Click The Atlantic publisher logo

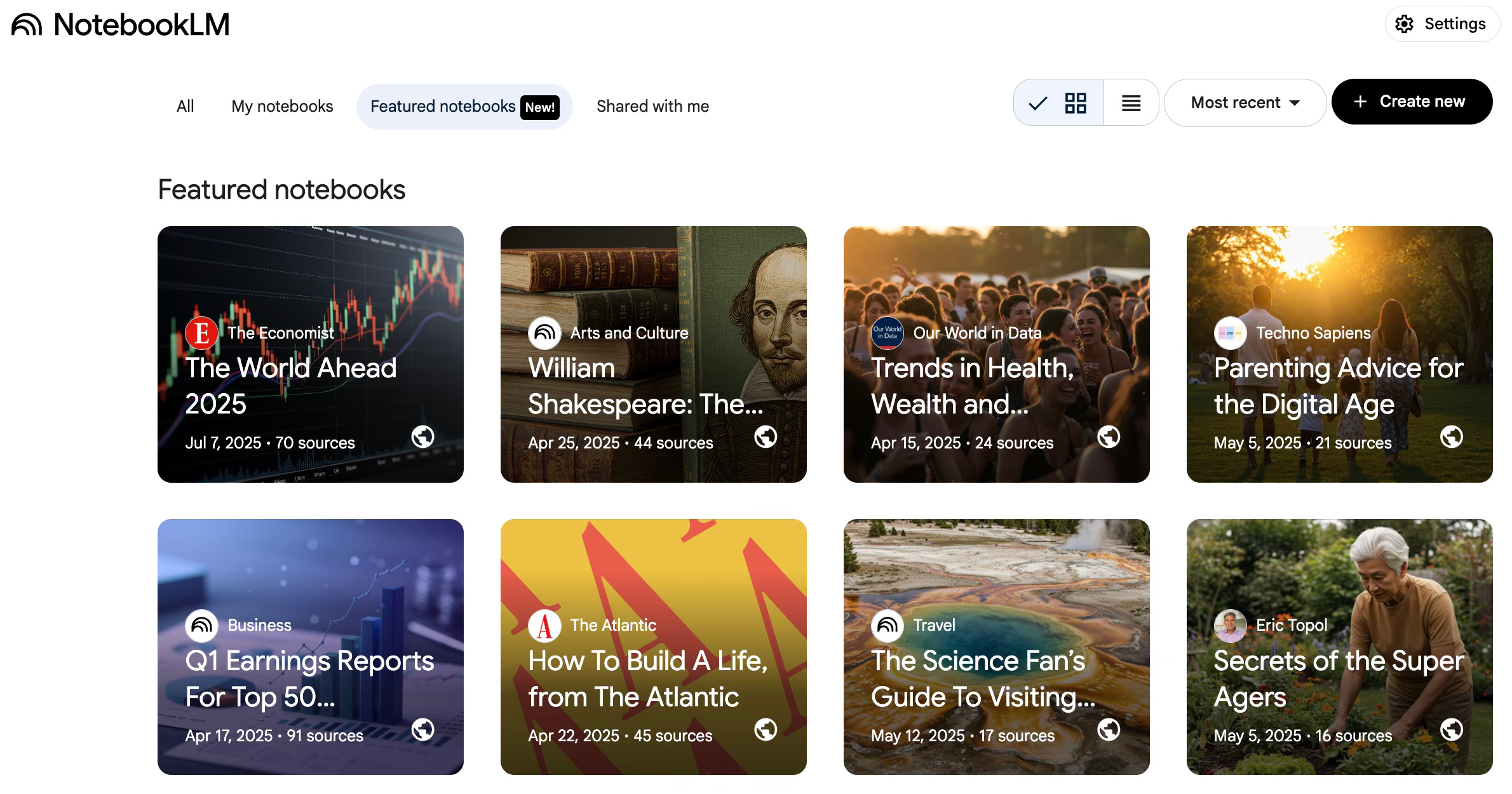[544, 626]
